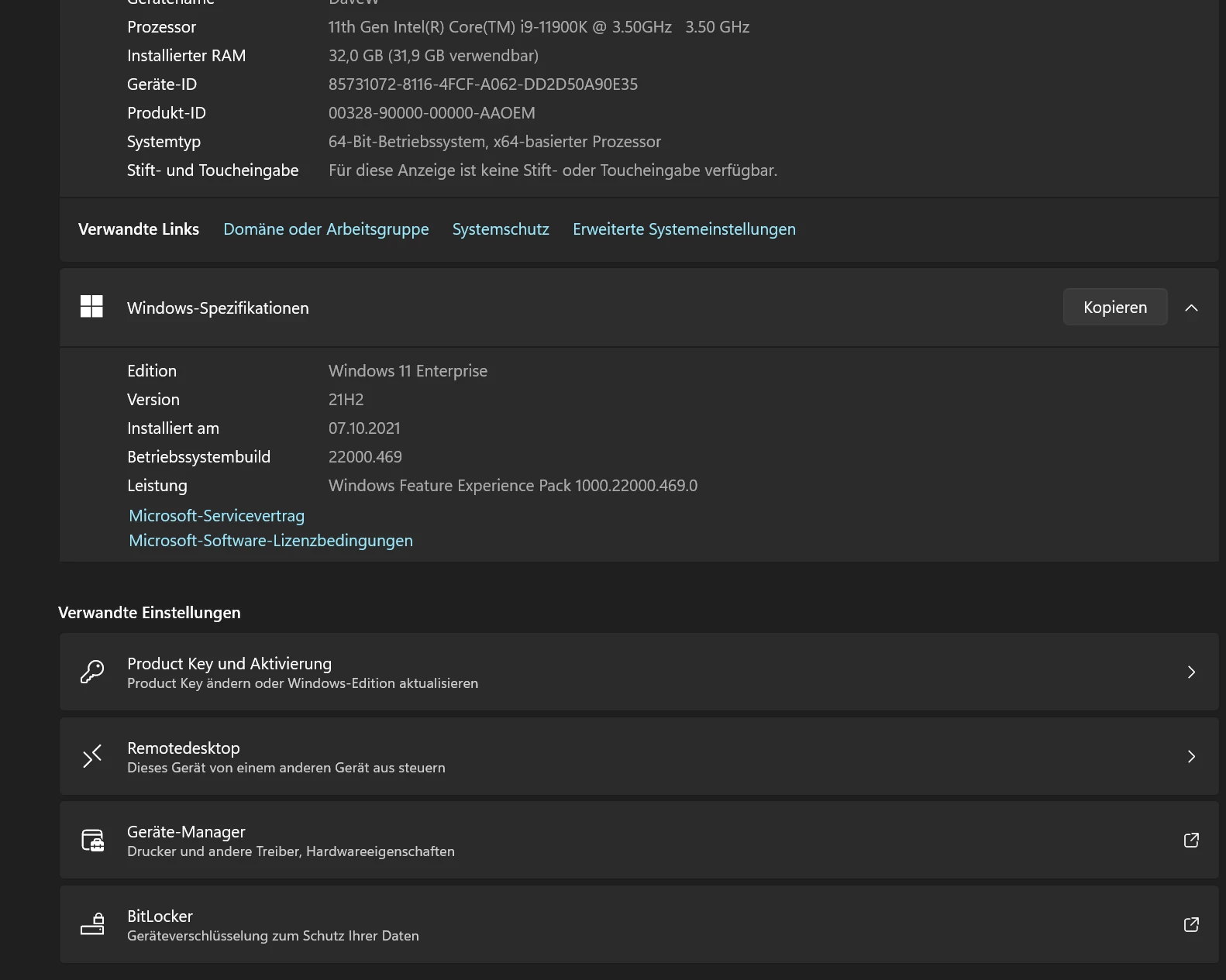Click Windows Feature Experience Pack value
Viewport: 1226px width, 980px height.
513,486
